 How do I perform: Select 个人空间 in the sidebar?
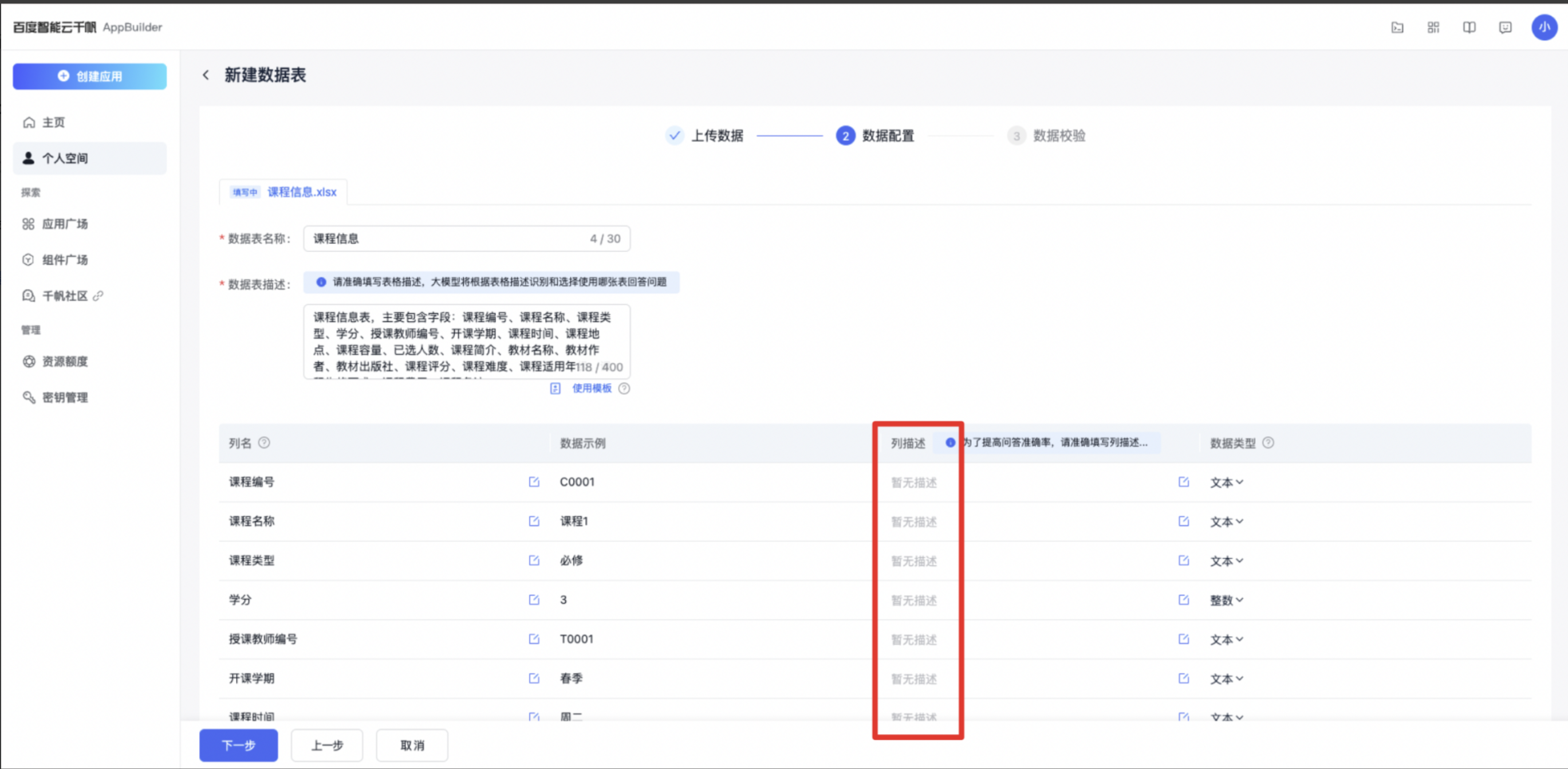point(89,158)
